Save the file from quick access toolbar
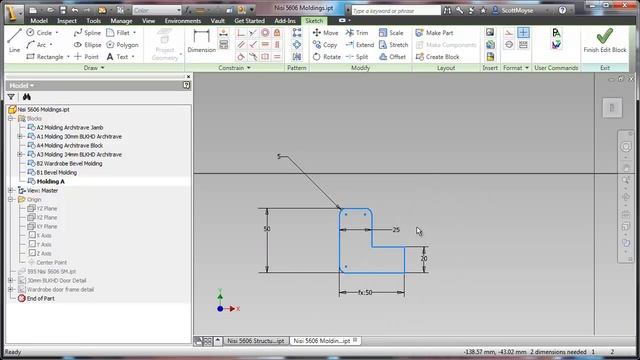The width and height of the screenshot is (640, 360). [63, 10]
